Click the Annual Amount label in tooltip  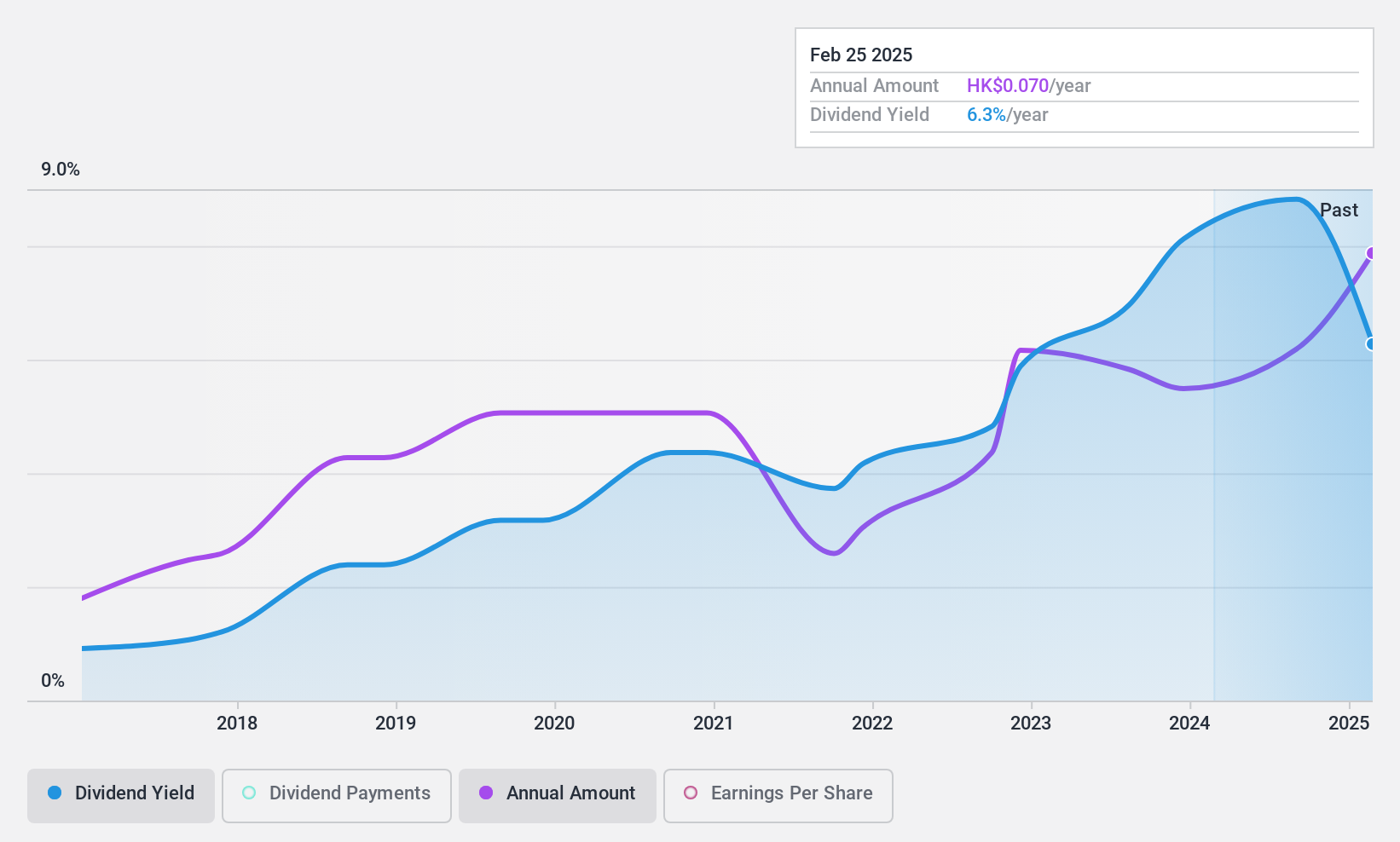pyautogui.click(x=874, y=85)
